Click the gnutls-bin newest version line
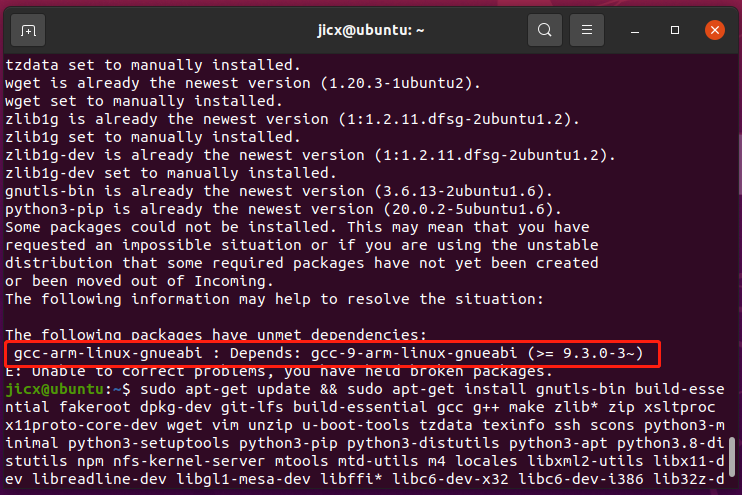 point(279,191)
